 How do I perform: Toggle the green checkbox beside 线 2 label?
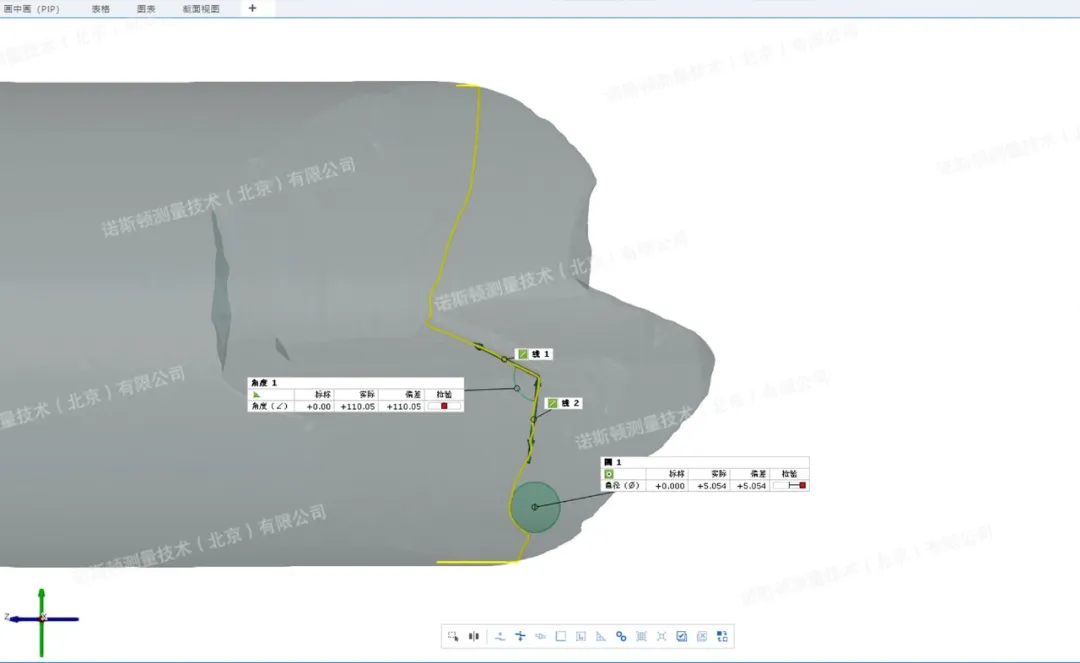pos(552,403)
